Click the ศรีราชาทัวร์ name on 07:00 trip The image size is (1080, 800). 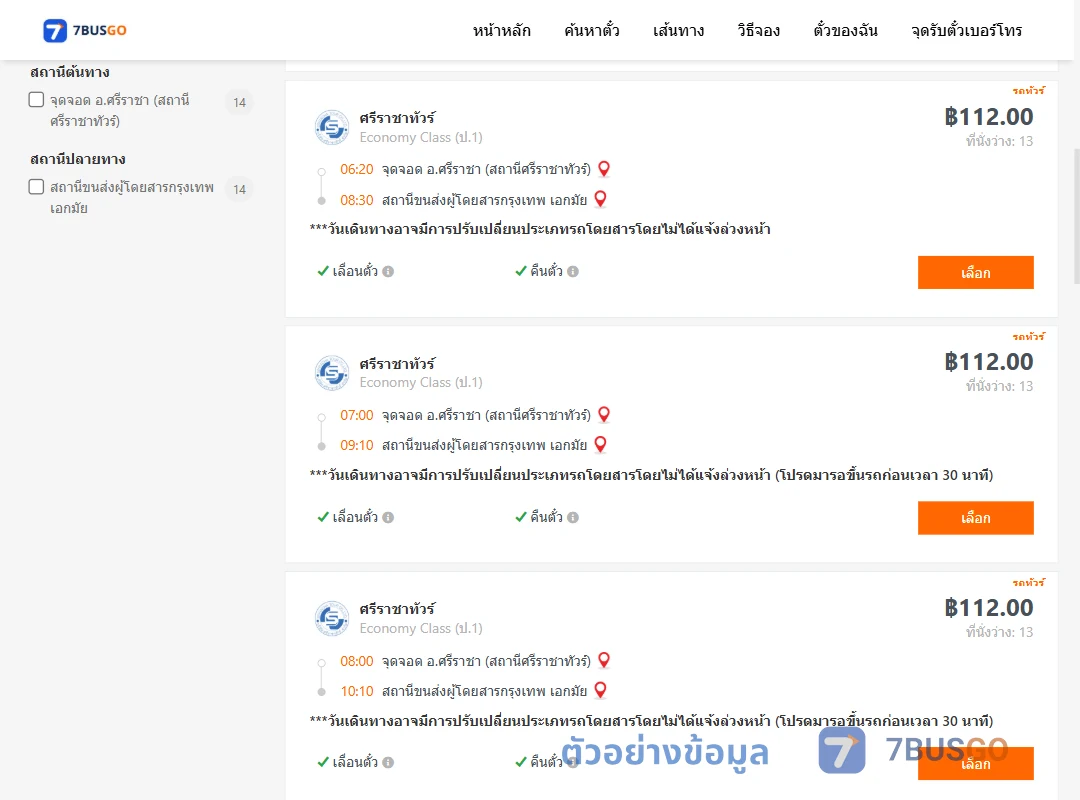397,363
